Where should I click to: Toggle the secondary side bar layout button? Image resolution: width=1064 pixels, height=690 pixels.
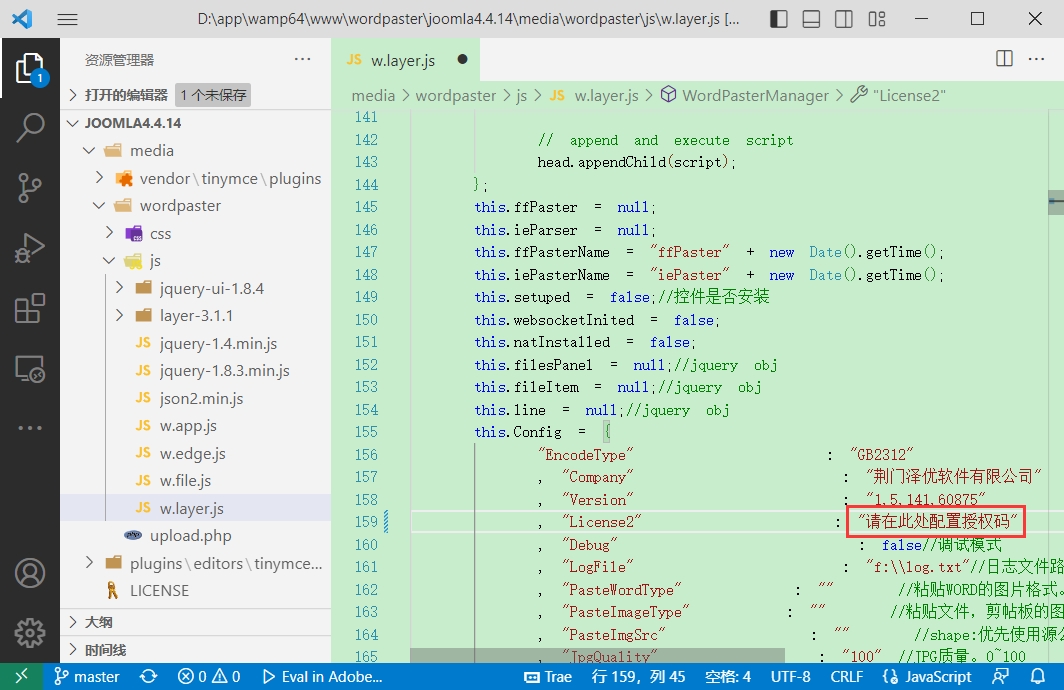click(844, 19)
